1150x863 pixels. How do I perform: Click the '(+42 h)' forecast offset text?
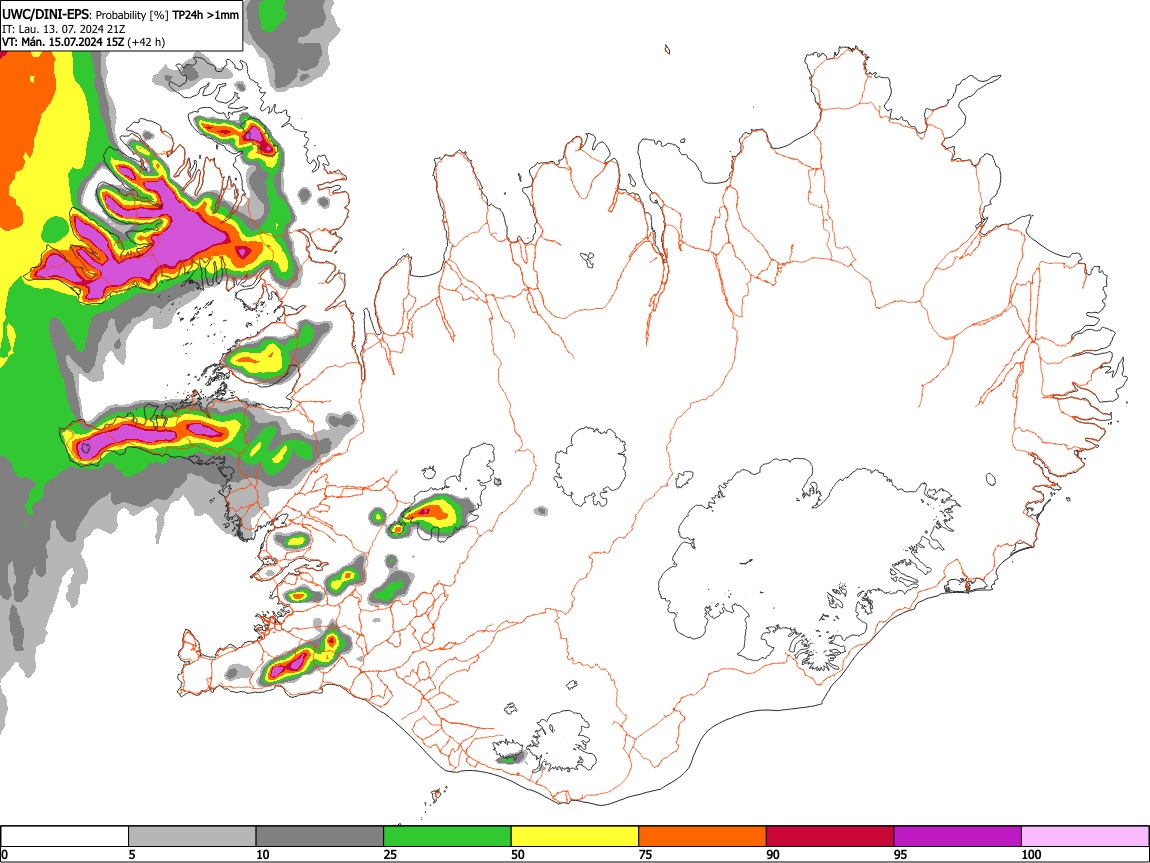tap(146, 42)
